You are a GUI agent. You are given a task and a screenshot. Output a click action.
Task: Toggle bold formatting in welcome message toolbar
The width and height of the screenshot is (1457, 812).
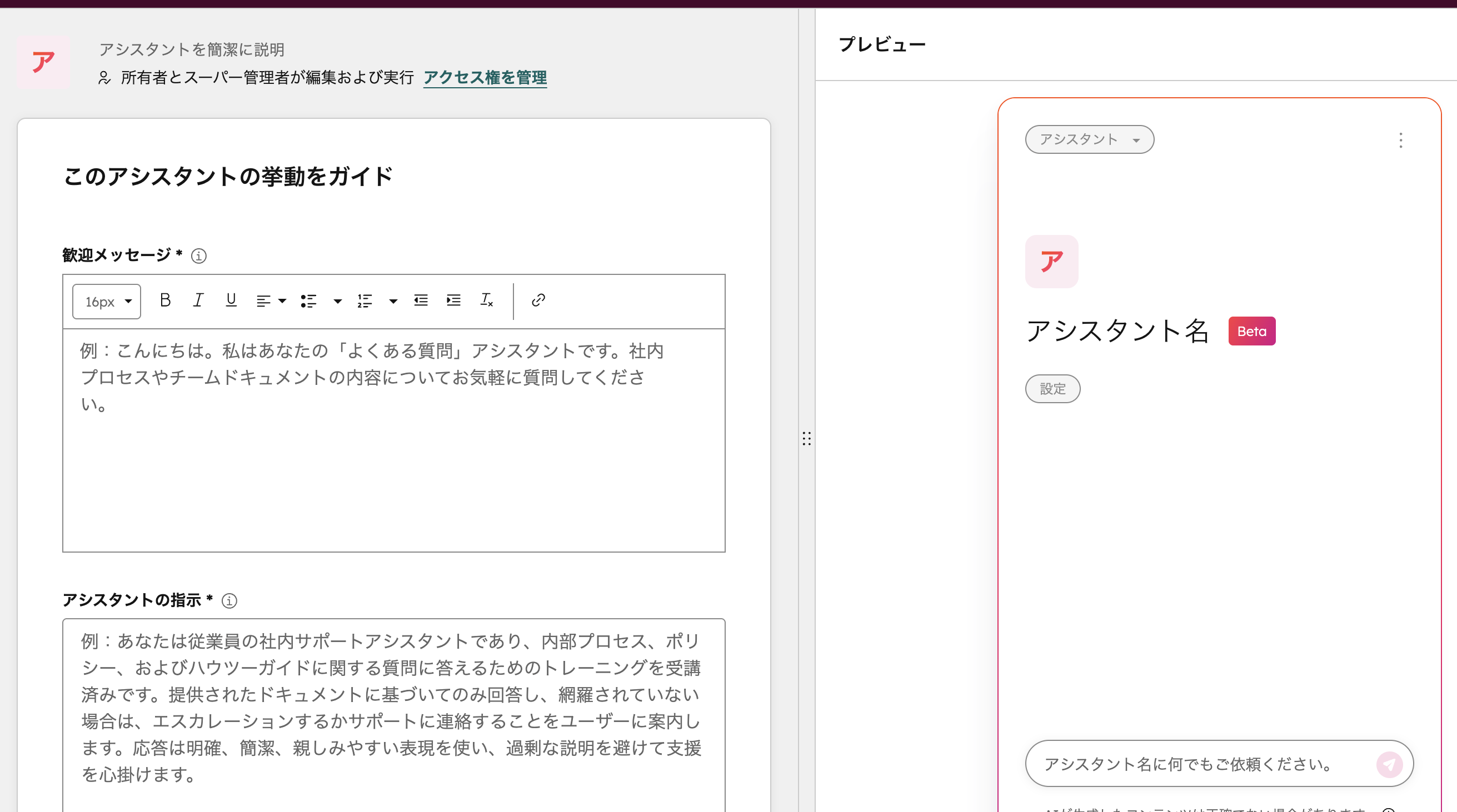pyautogui.click(x=165, y=300)
